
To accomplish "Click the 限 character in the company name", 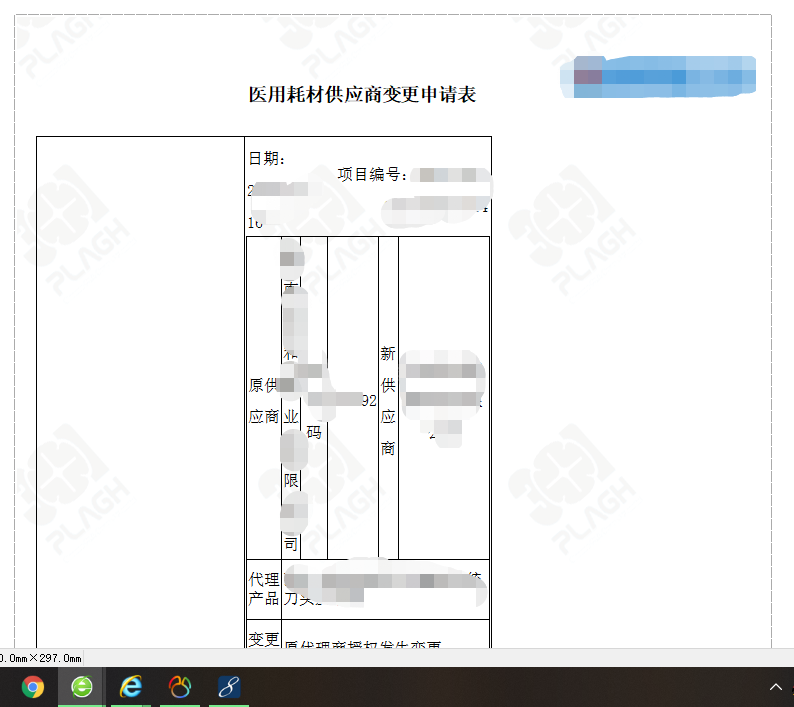I will tap(291, 480).
